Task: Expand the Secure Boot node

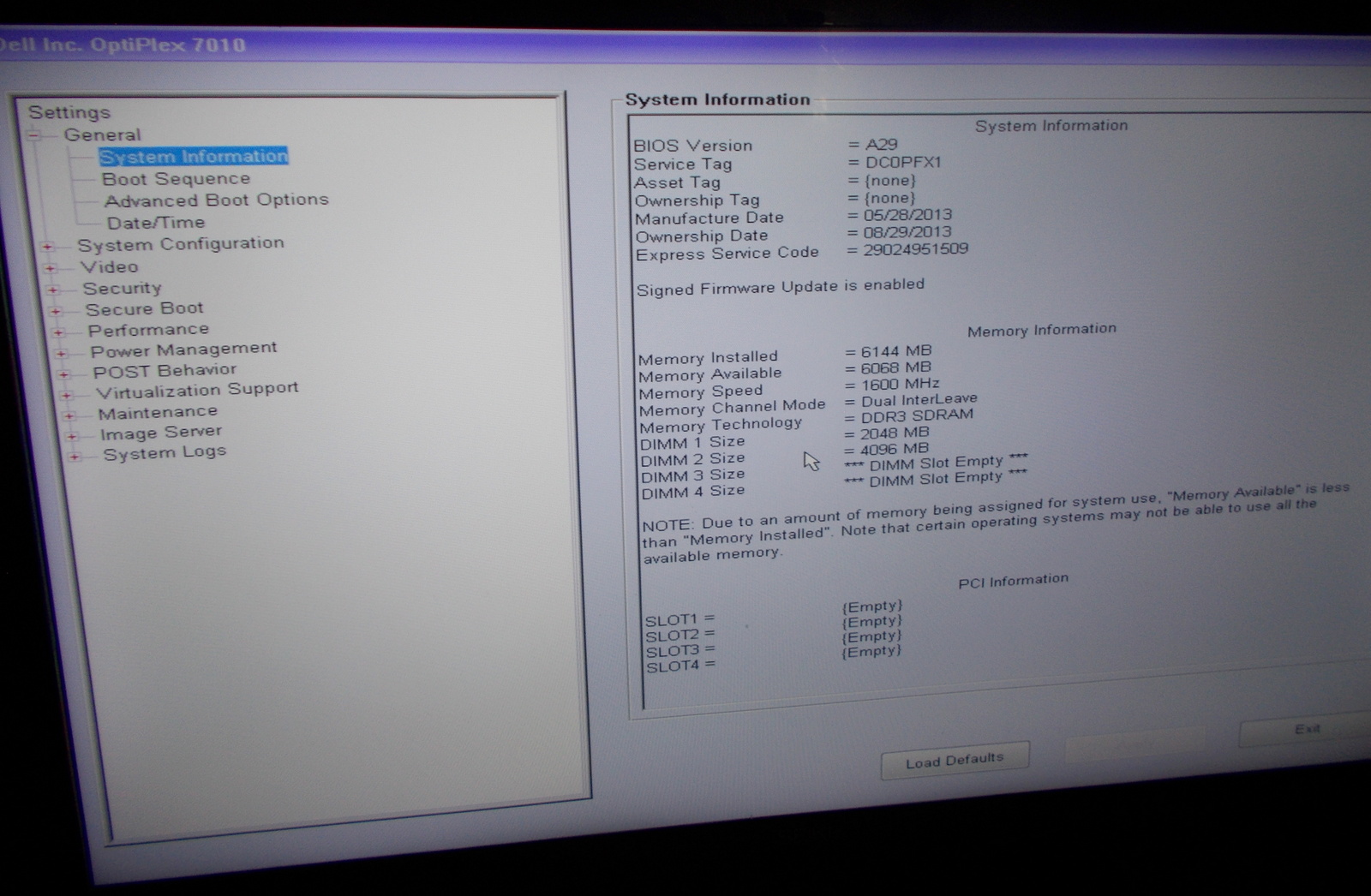Action: click(x=56, y=312)
